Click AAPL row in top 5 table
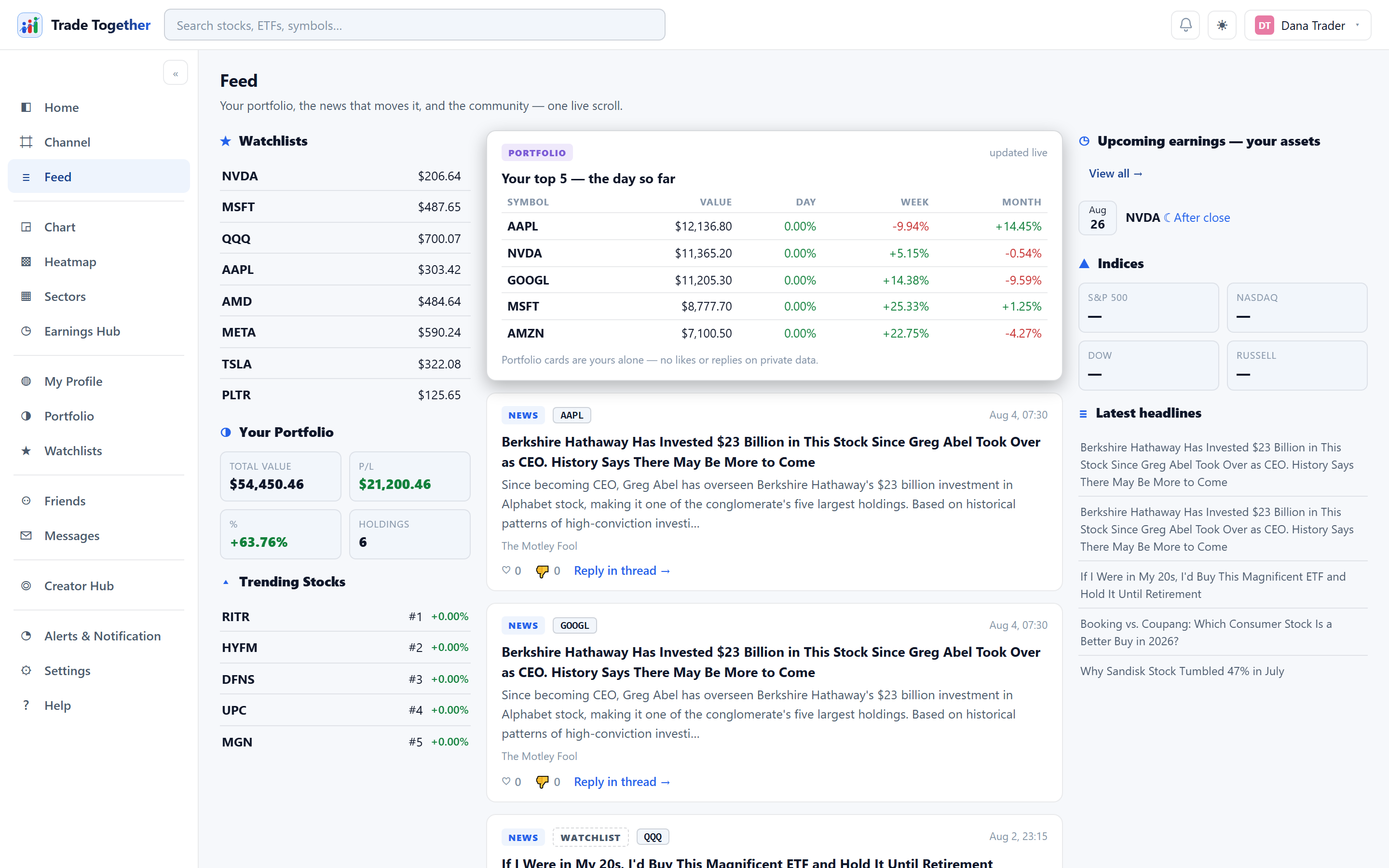The width and height of the screenshot is (1389, 868). click(774, 226)
